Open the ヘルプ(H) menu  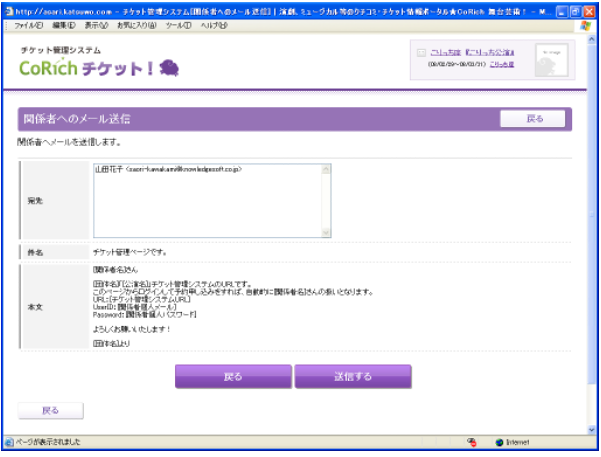click(x=214, y=25)
